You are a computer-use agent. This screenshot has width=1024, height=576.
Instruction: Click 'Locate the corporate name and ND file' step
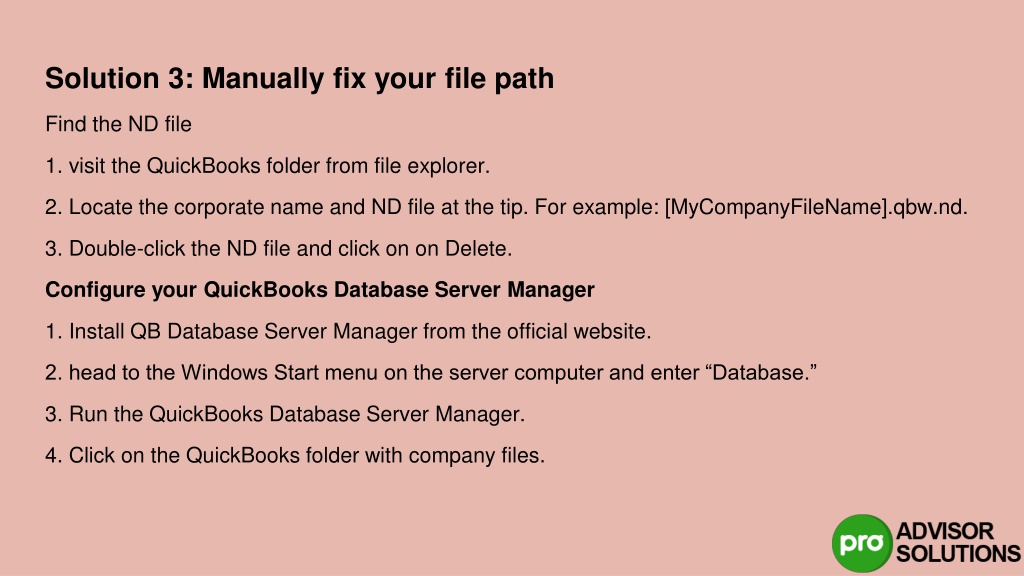click(x=506, y=207)
